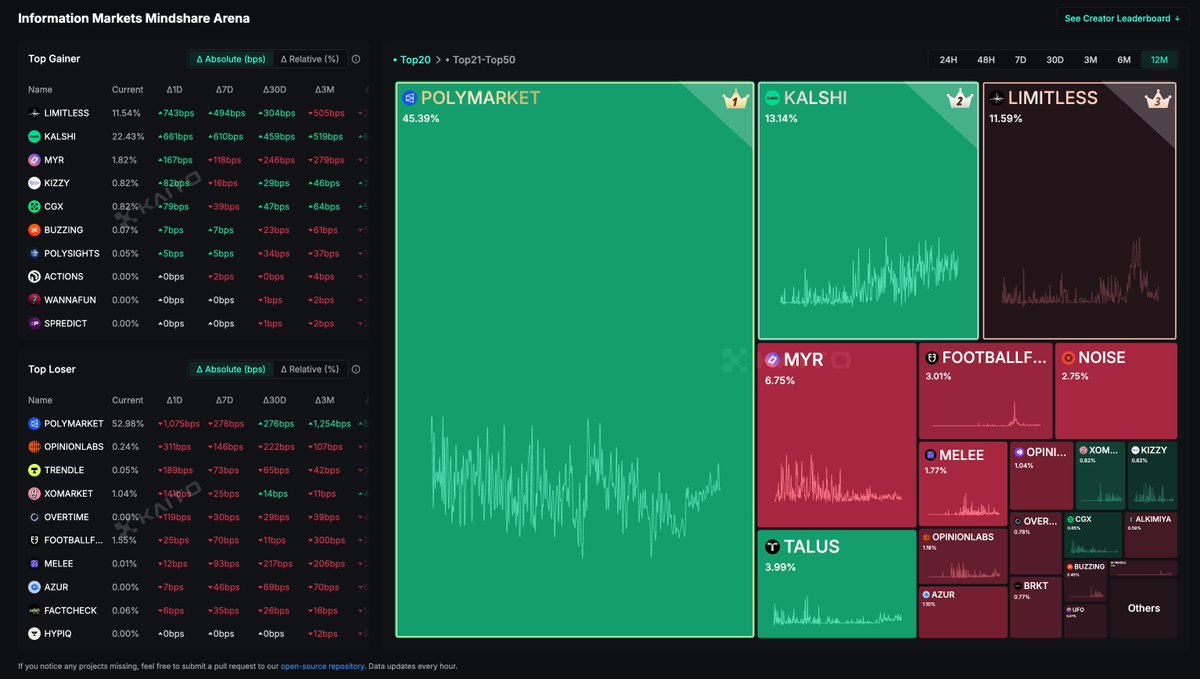Select the 12M timeframe

coord(1159,60)
